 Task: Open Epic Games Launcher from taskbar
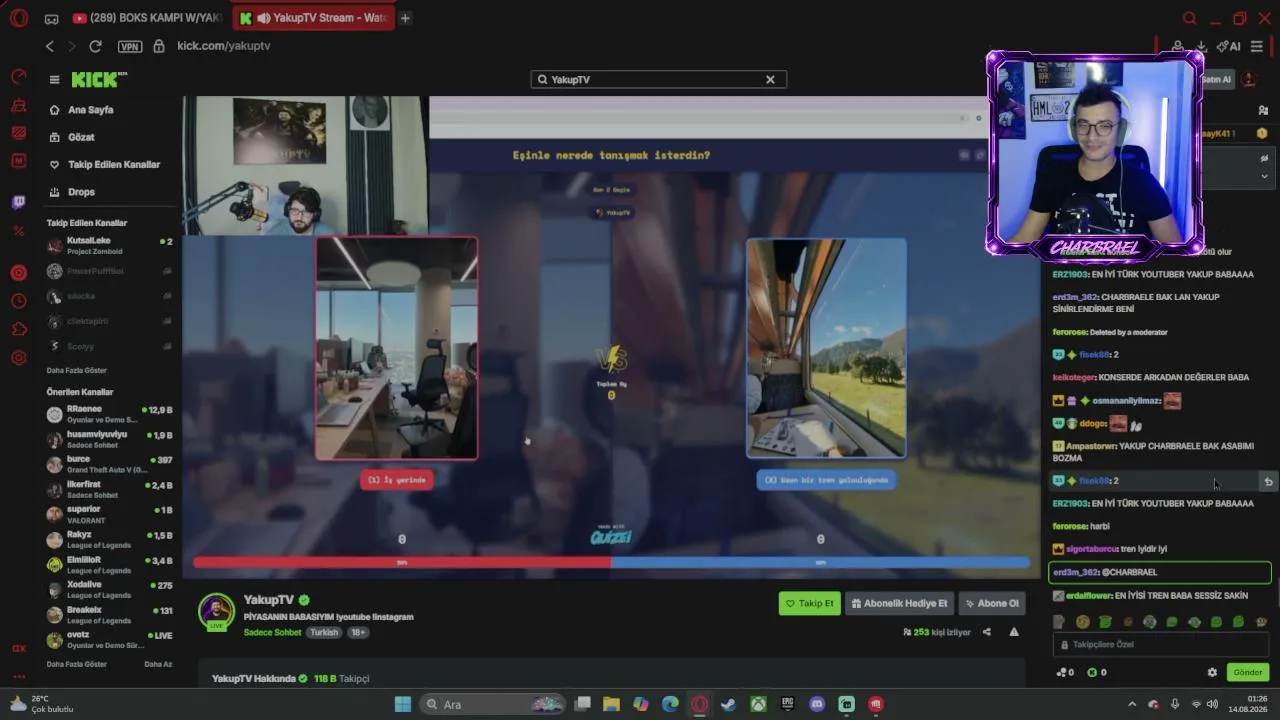[788, 704]
